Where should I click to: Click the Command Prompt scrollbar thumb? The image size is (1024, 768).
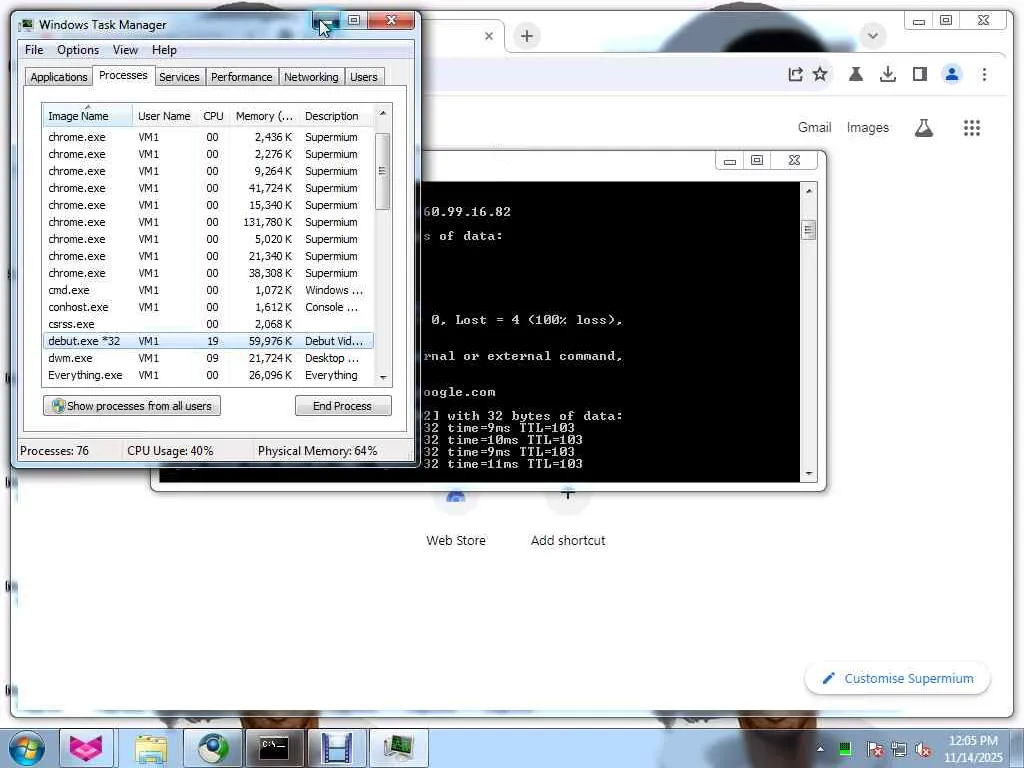[808, 231]
